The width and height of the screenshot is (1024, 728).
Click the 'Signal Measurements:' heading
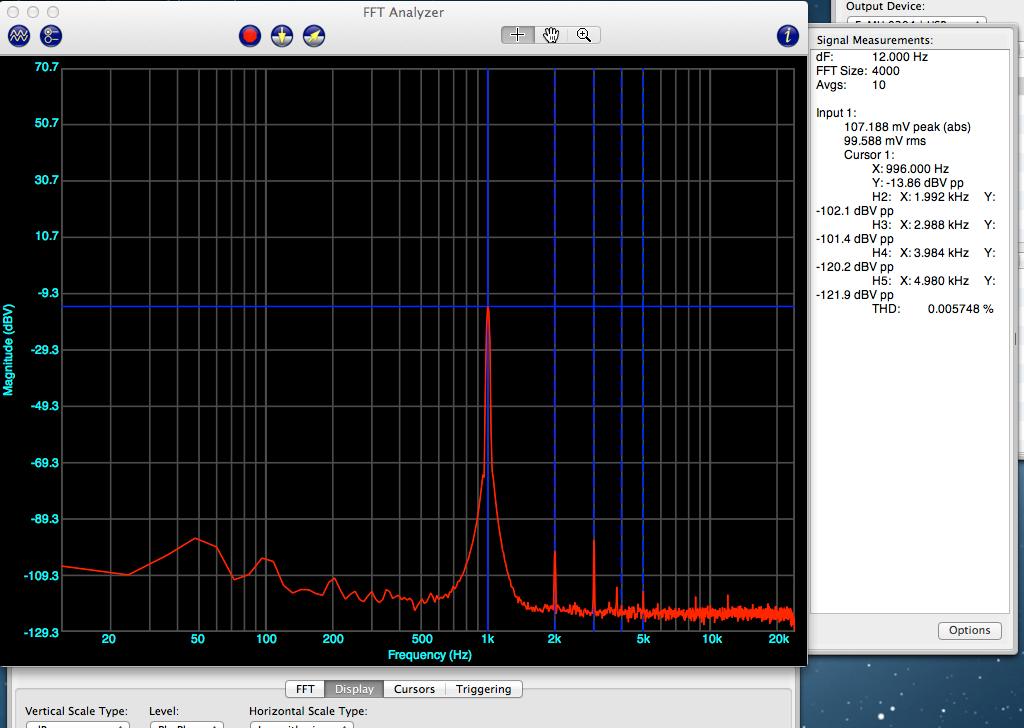874,40
